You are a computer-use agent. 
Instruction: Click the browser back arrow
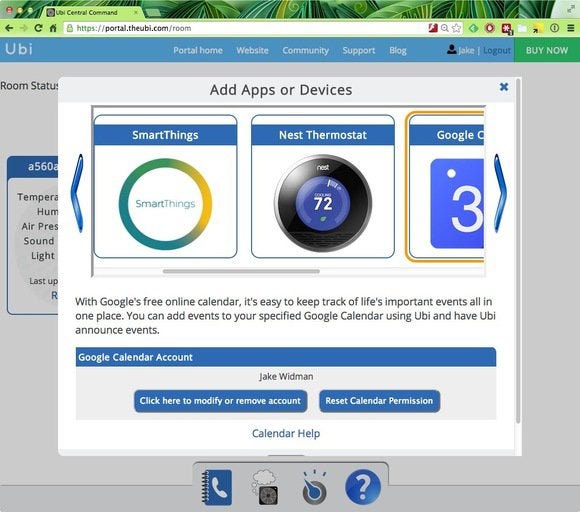9,28
